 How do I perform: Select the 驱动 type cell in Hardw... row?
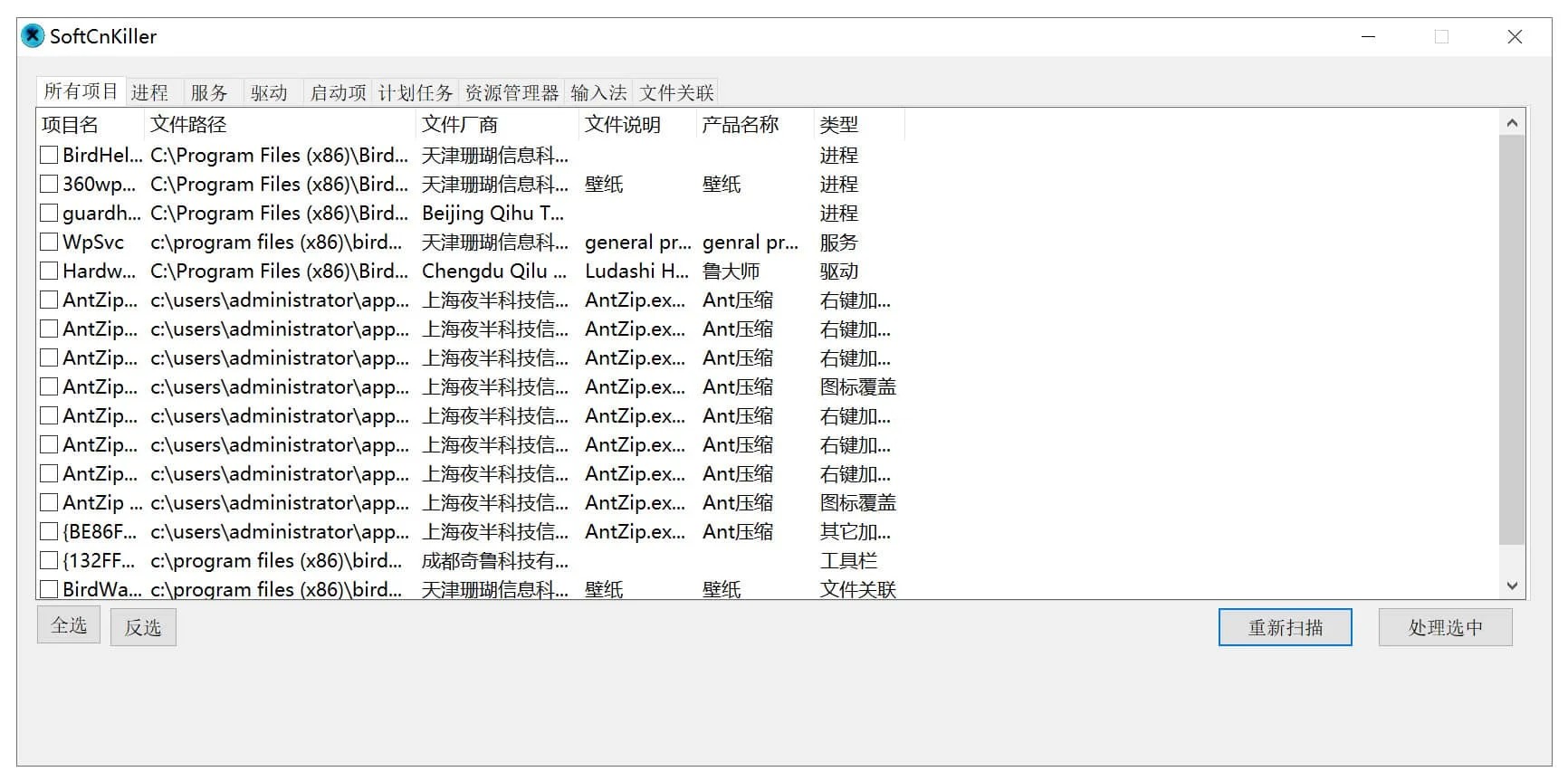[x=838, y=271]
